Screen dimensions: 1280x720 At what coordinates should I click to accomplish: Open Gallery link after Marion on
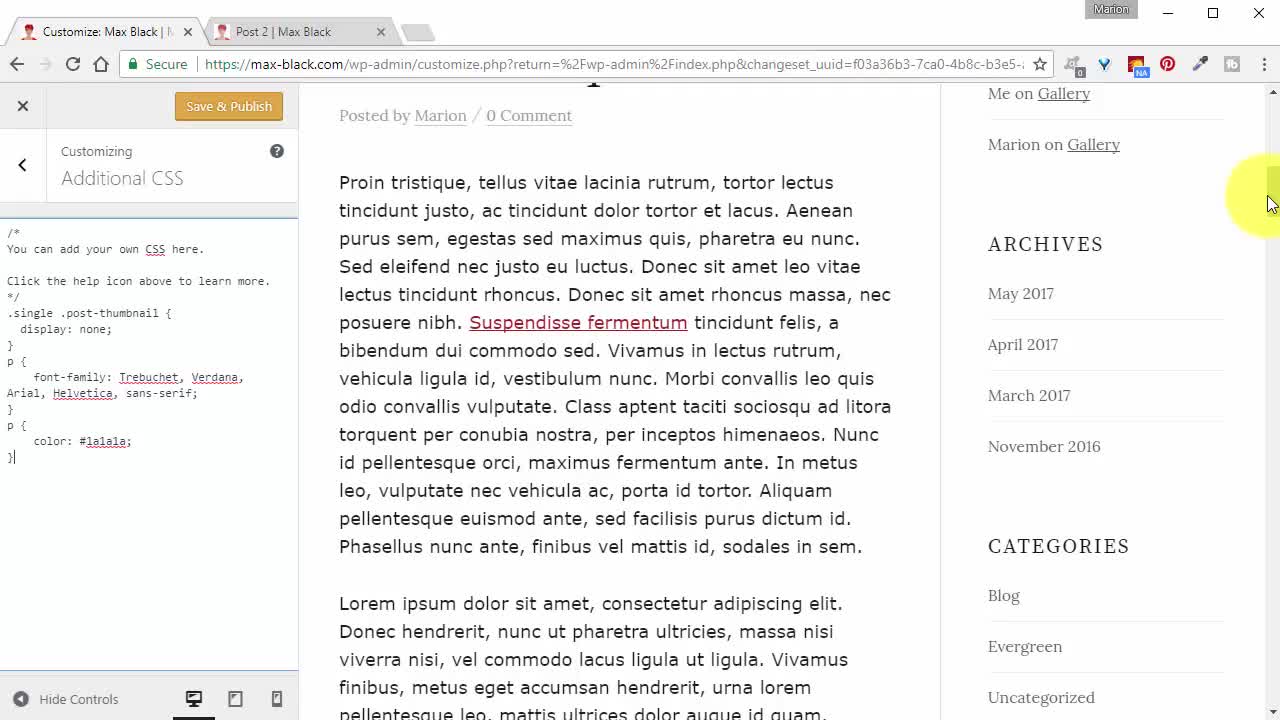pyautogui.click(x=1093, y=145)
